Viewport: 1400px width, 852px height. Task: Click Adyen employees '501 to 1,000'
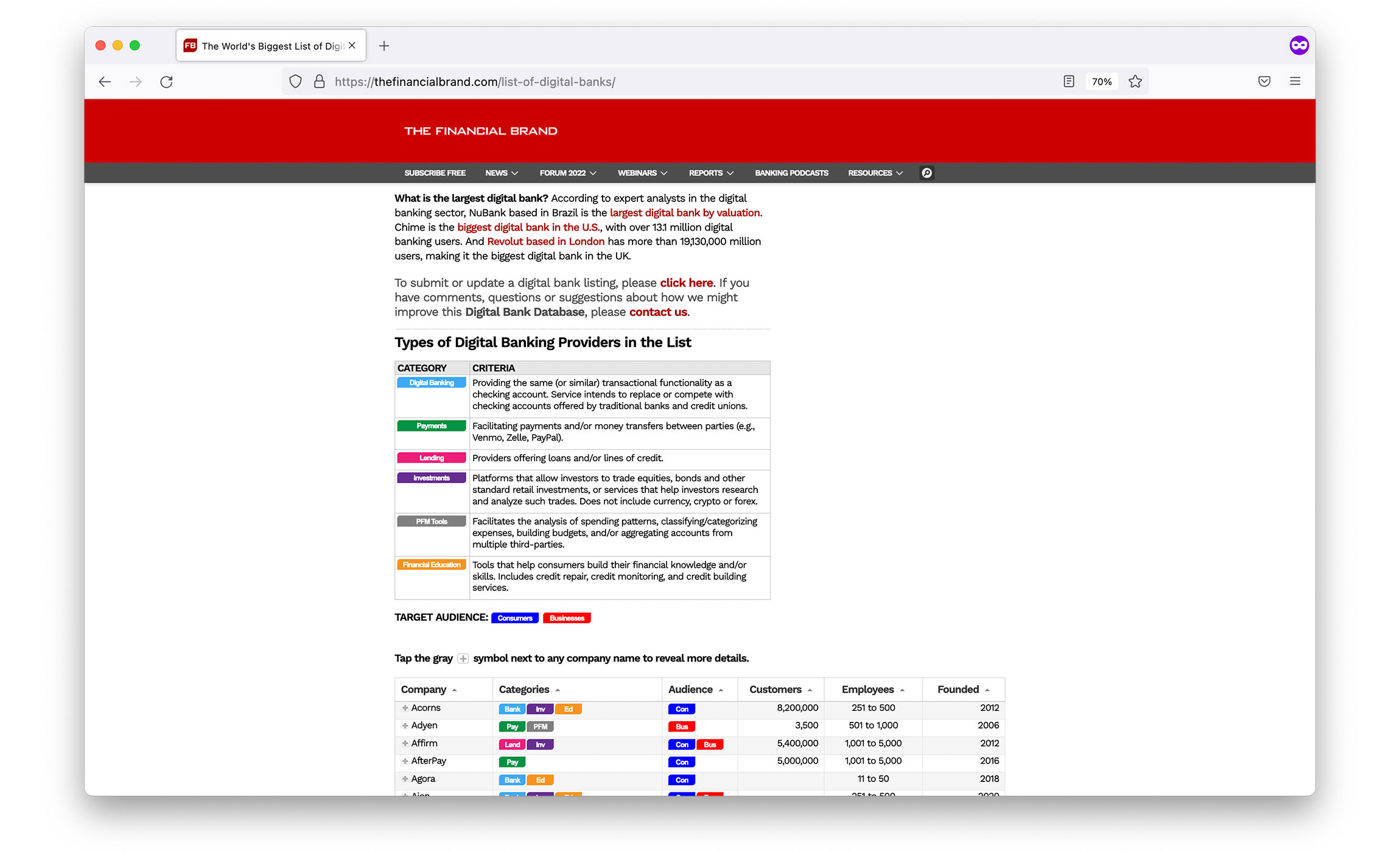tap(873, 725)
